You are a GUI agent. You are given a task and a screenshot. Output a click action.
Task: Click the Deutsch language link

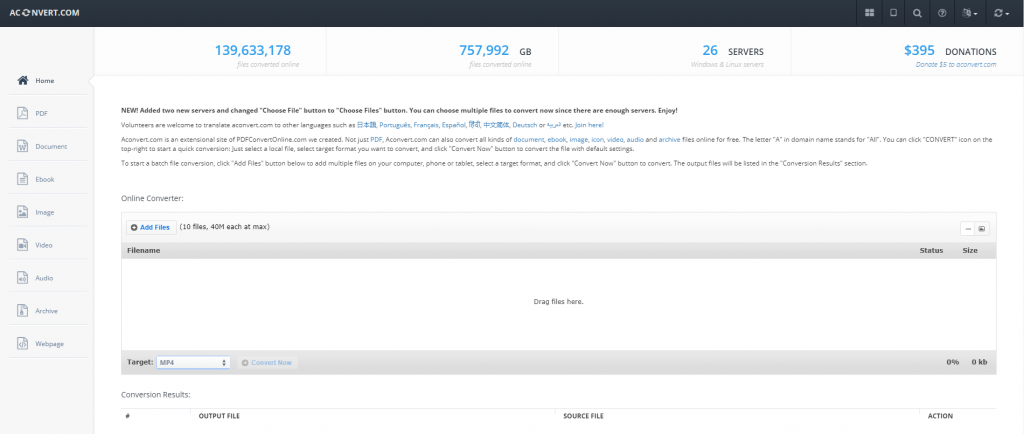click(x=524, y=125)
